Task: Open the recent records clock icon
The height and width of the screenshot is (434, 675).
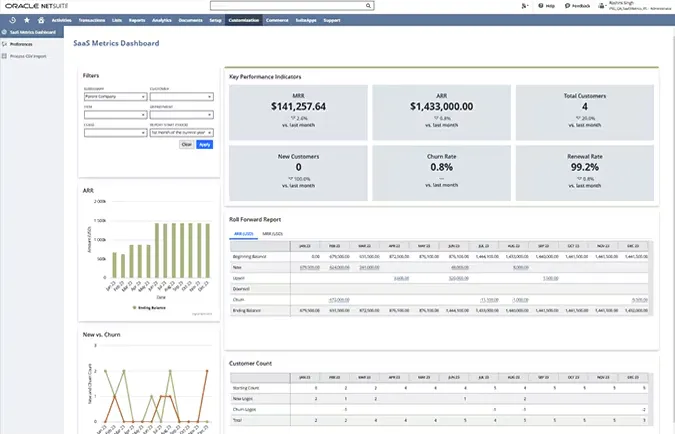Action: pos(11,19)
